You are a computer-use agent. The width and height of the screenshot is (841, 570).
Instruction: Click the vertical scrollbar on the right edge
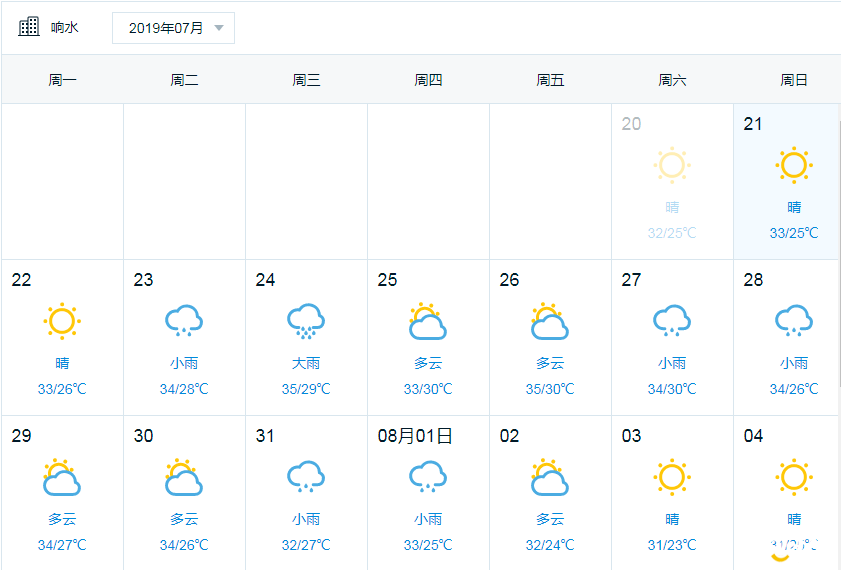tap(839, 252)
